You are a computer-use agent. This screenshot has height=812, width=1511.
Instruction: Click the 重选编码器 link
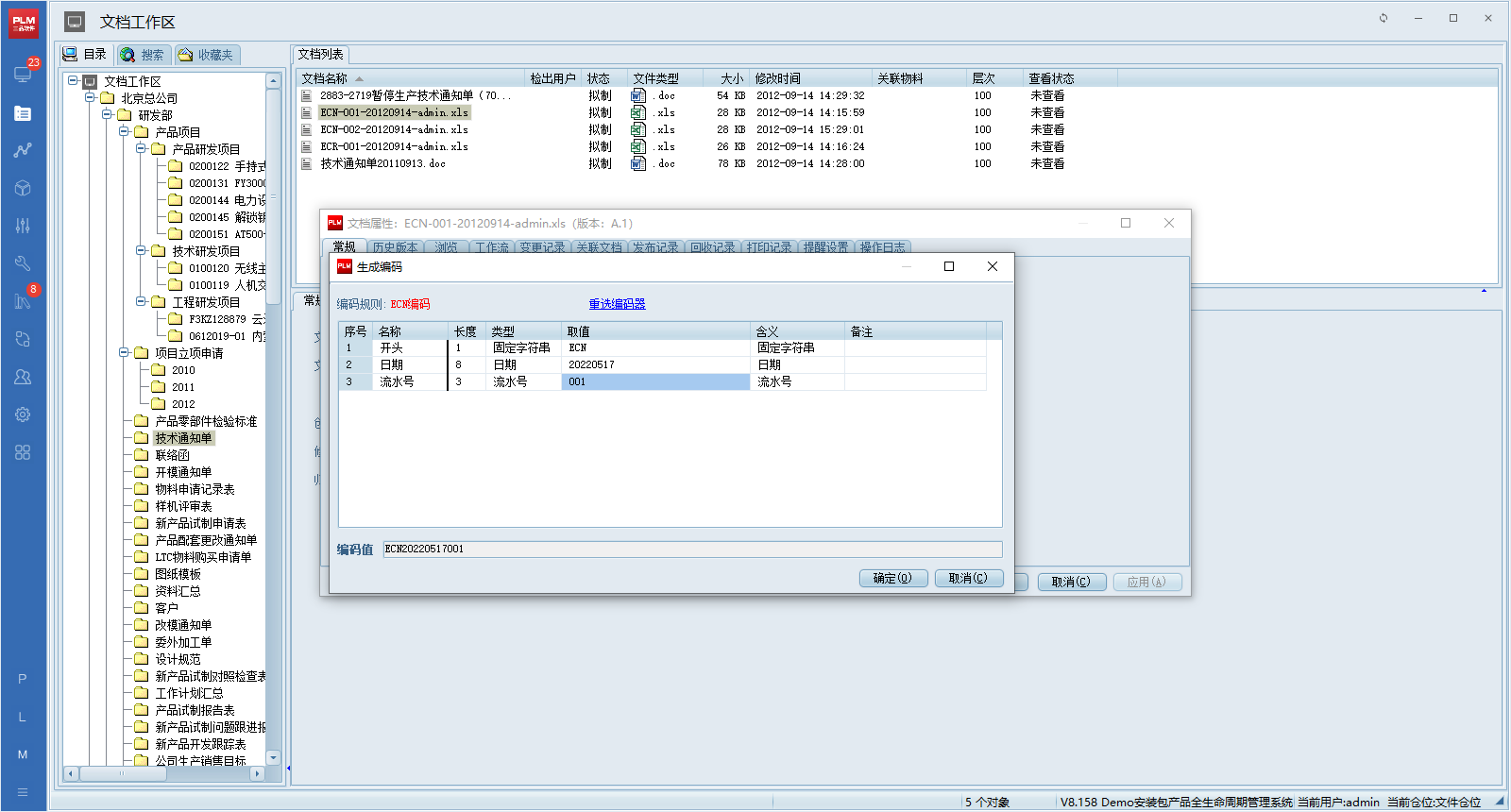617,304
